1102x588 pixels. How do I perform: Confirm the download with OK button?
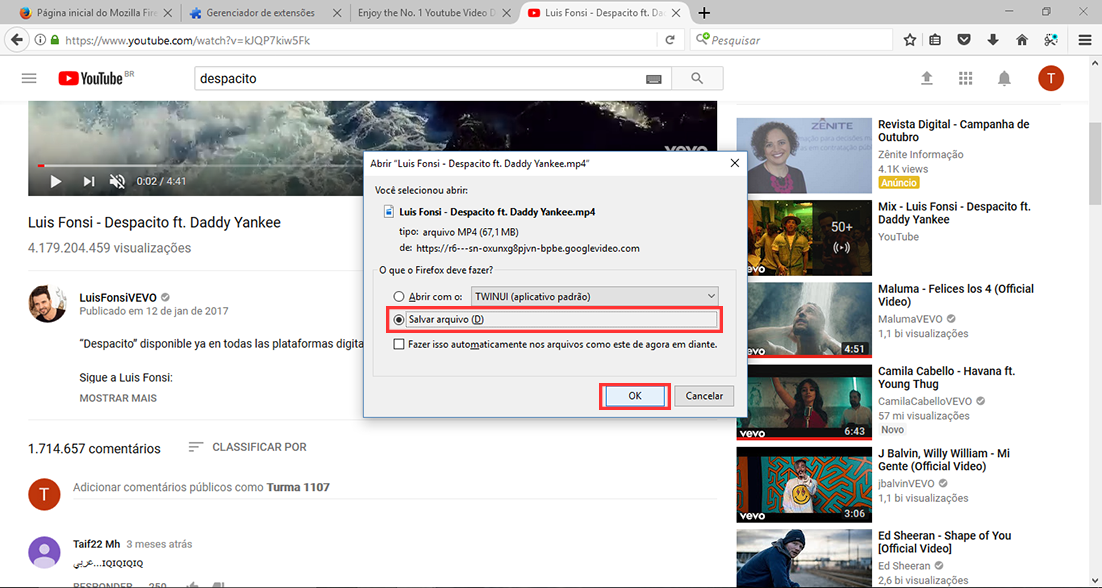(635, 396)
